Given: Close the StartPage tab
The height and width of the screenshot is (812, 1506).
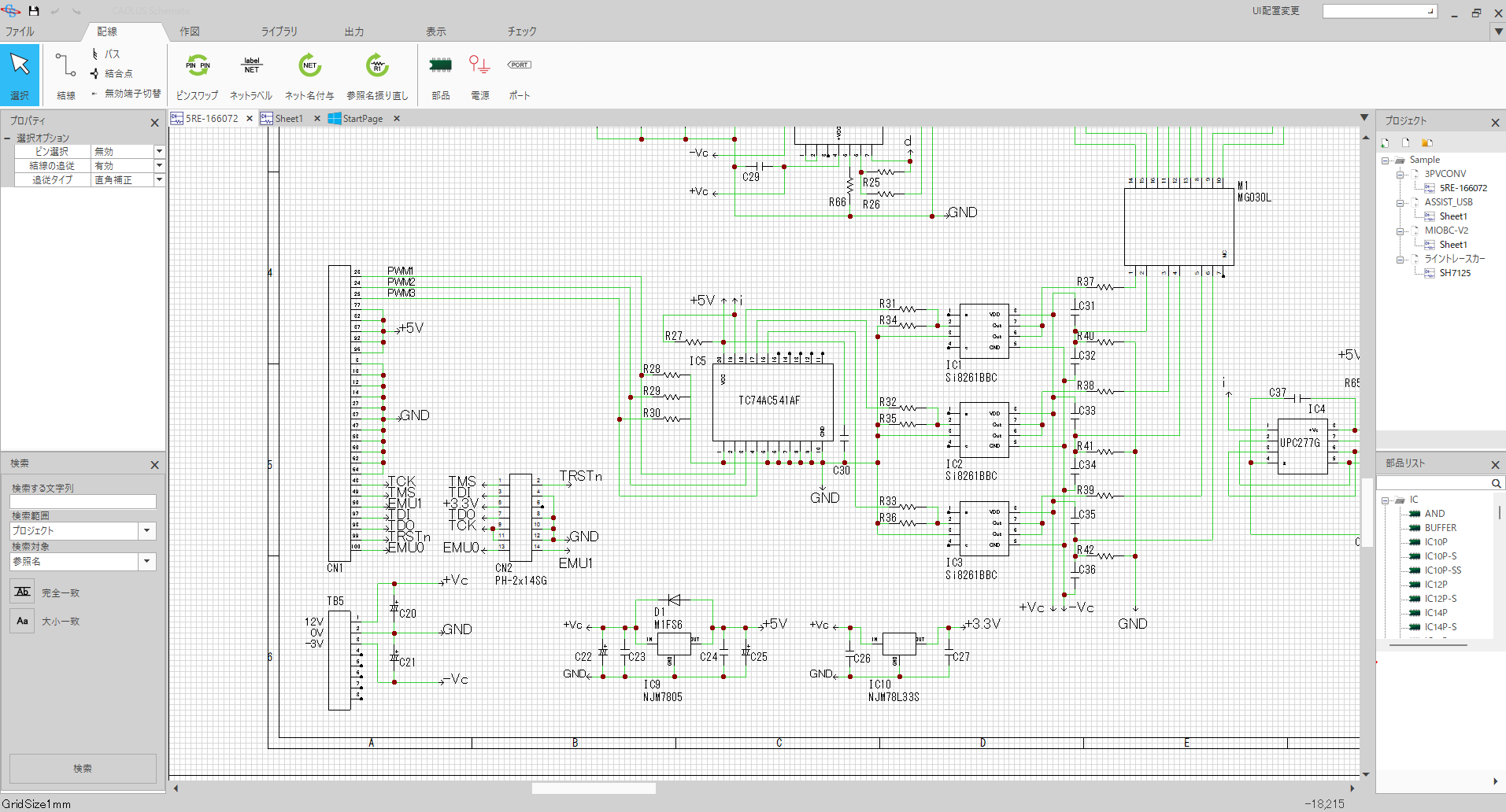Looking at the screenshot, I should coord(397,119).
